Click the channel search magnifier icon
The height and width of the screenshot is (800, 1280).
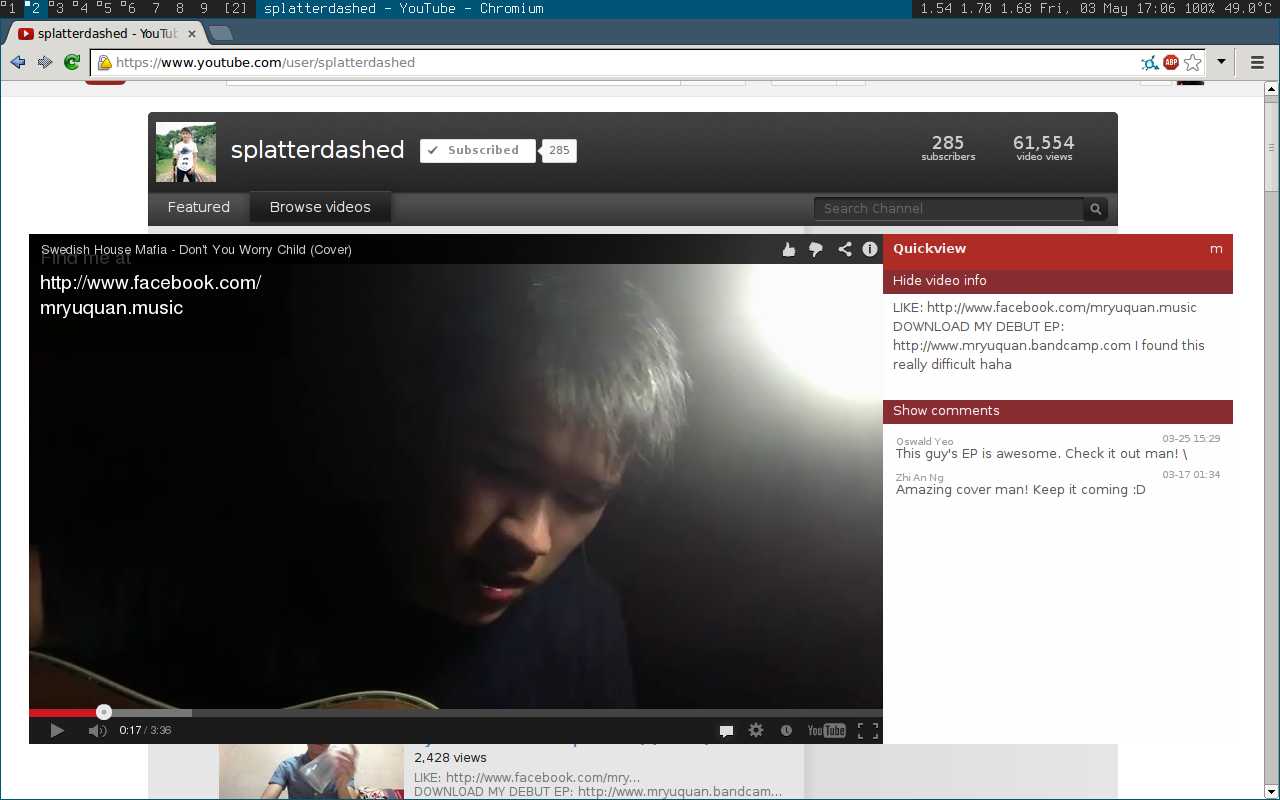1096,209
